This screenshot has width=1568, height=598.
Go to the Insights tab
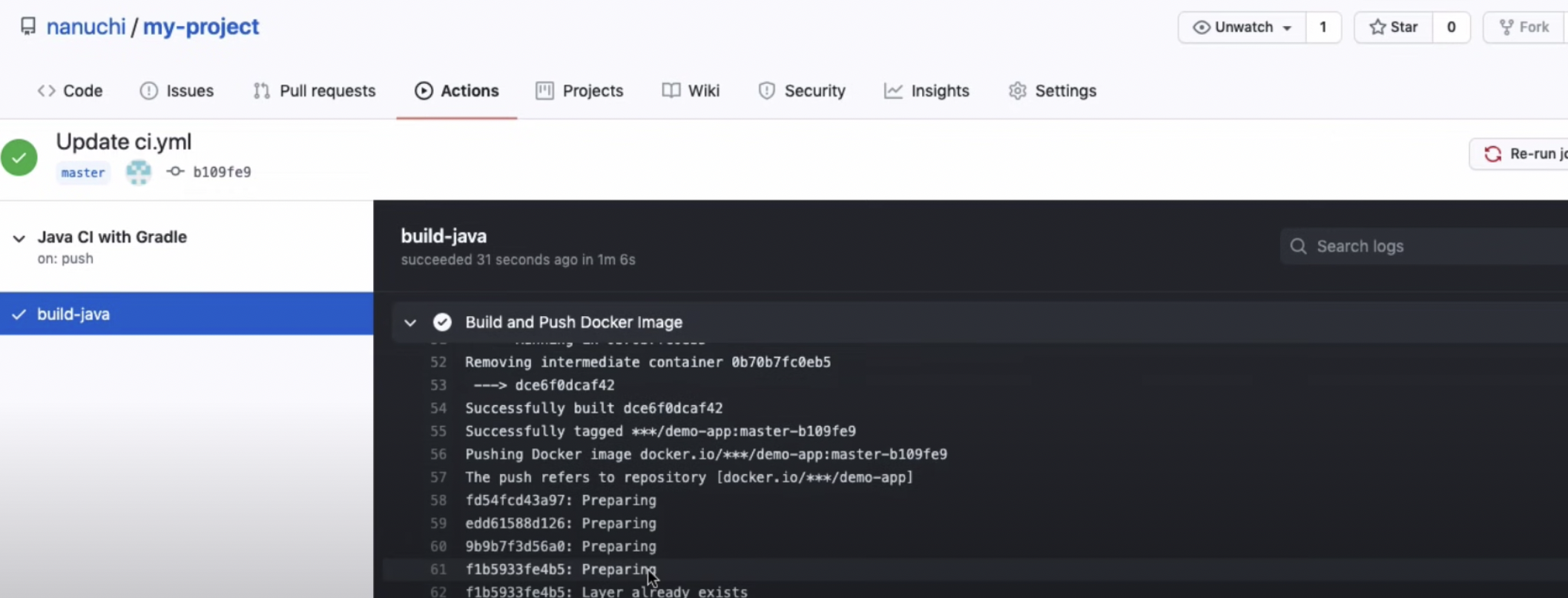[926, 91]
